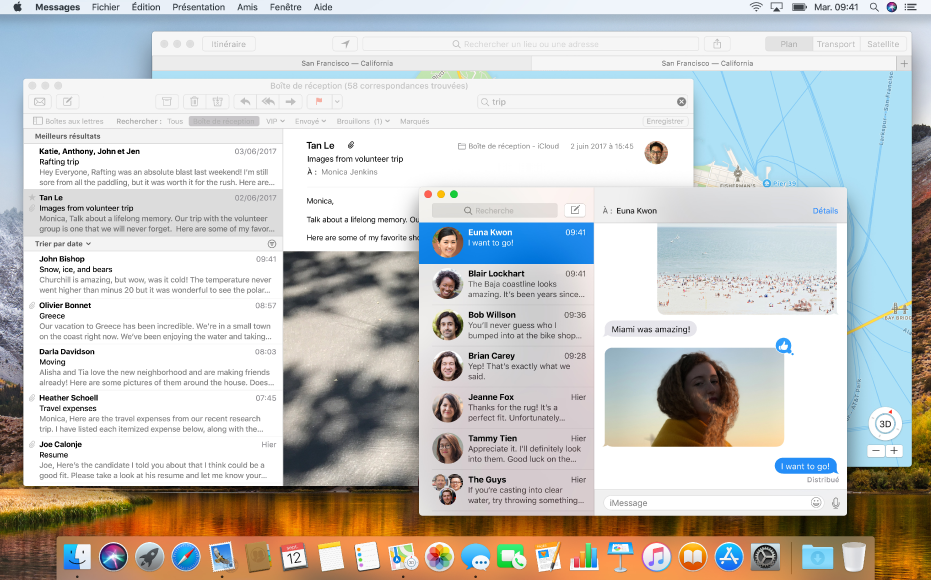Open the Fichier menu

(x=105, y=7)
